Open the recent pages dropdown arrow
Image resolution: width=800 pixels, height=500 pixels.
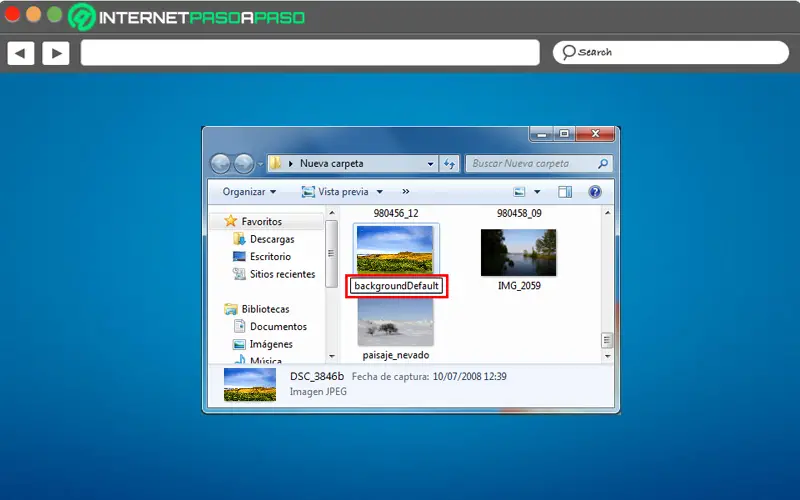(x=260, y=164)
